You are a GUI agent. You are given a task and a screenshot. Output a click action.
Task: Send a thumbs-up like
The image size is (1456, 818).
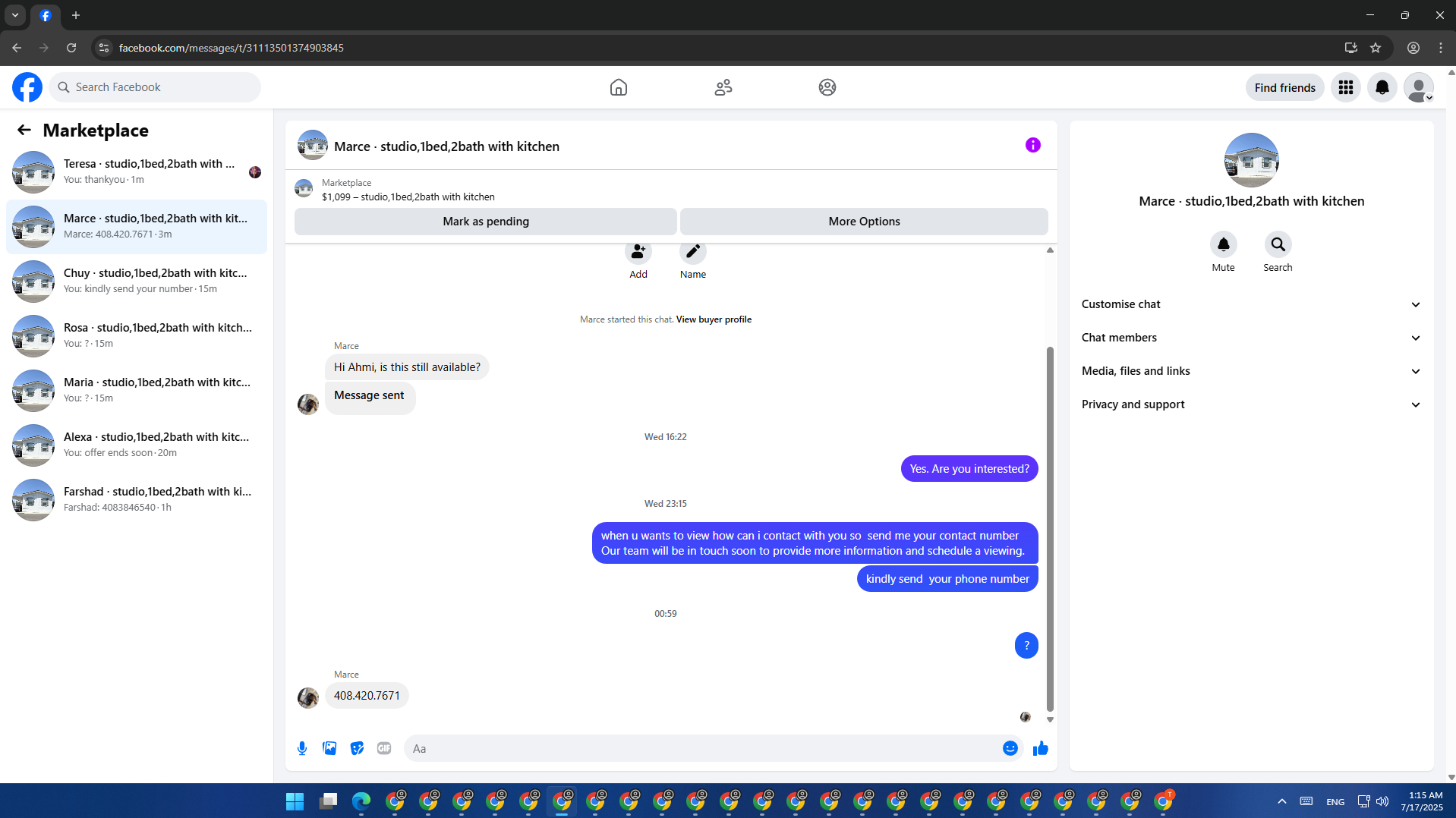[x=1041, y=748]
